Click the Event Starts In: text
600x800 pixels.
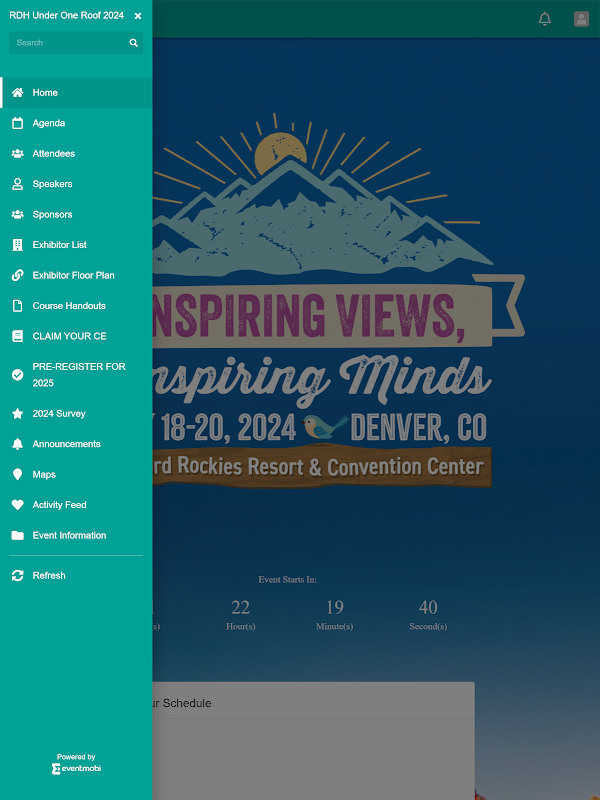pyautogui.click(x=287, y=580)
